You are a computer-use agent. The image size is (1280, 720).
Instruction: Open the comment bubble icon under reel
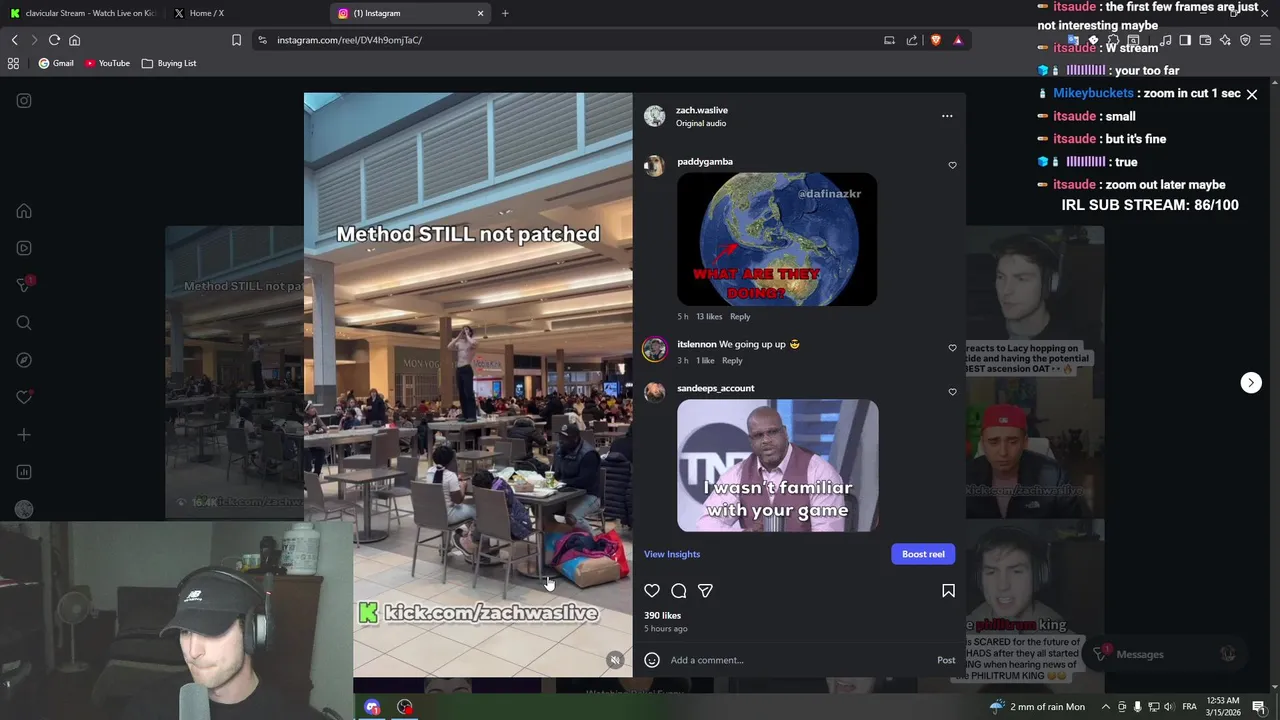pyautogui.click(x=679, y=591)
